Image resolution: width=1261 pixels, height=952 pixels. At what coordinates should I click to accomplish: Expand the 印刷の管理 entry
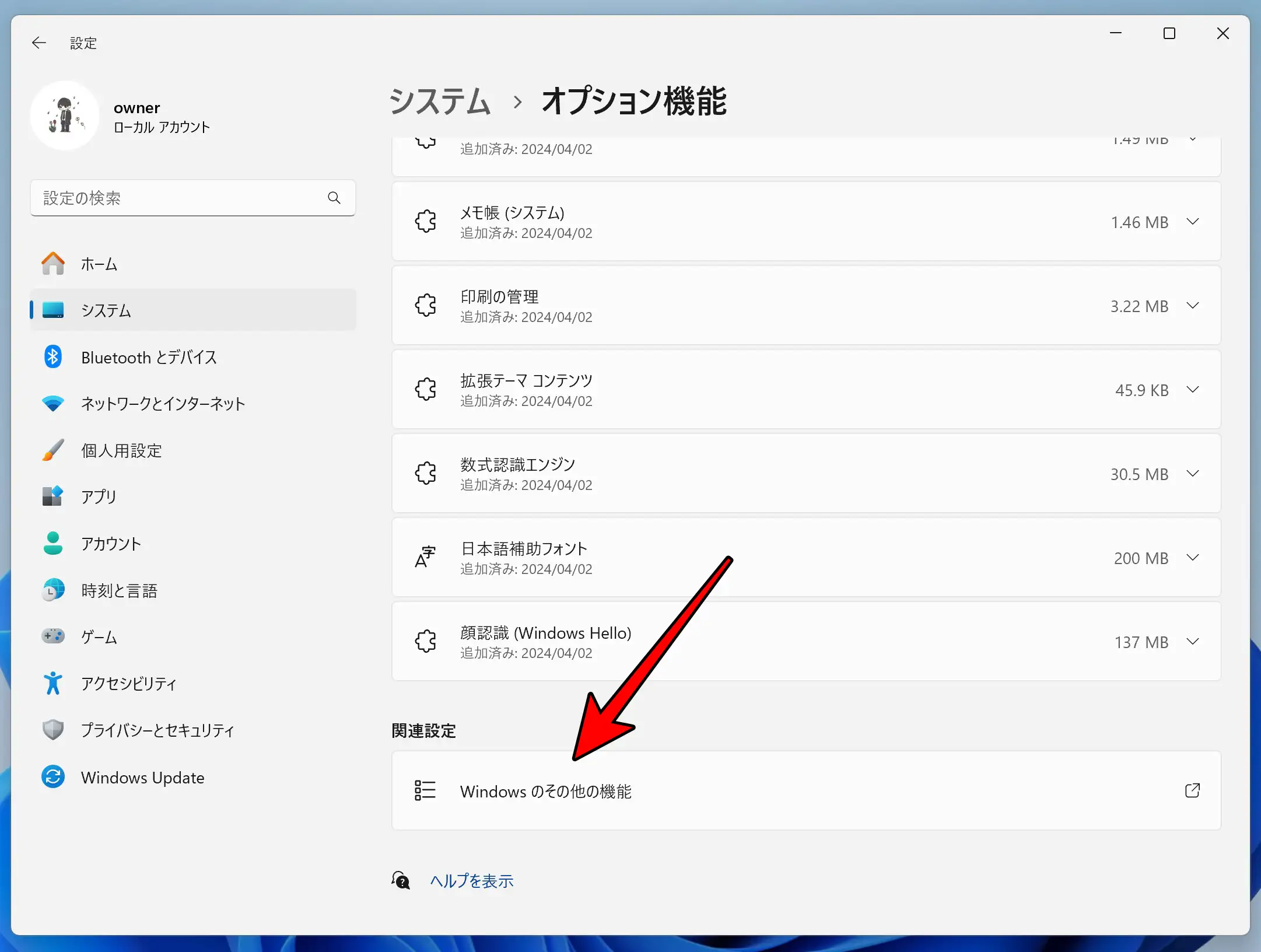point(1193,305)
